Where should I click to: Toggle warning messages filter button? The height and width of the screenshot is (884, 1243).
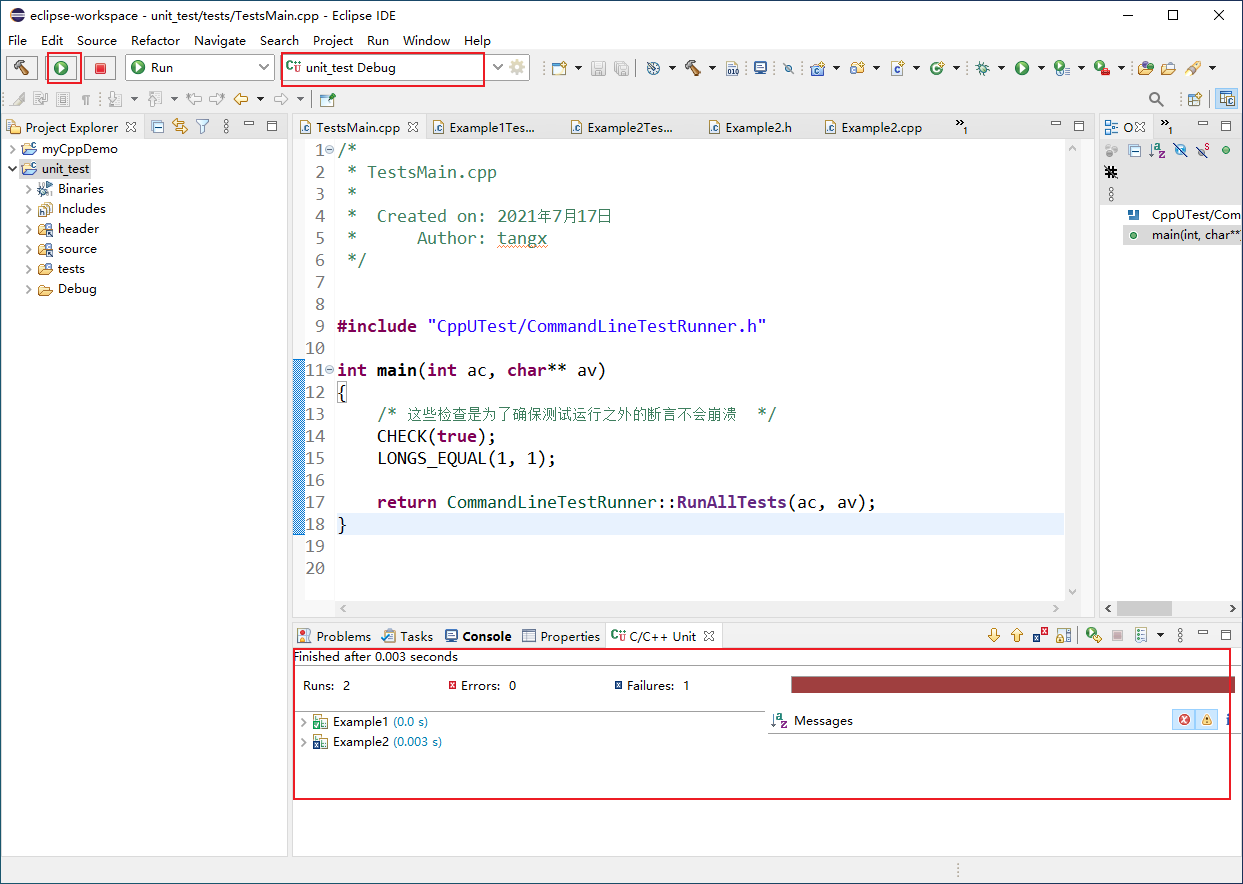[1206, 720]
